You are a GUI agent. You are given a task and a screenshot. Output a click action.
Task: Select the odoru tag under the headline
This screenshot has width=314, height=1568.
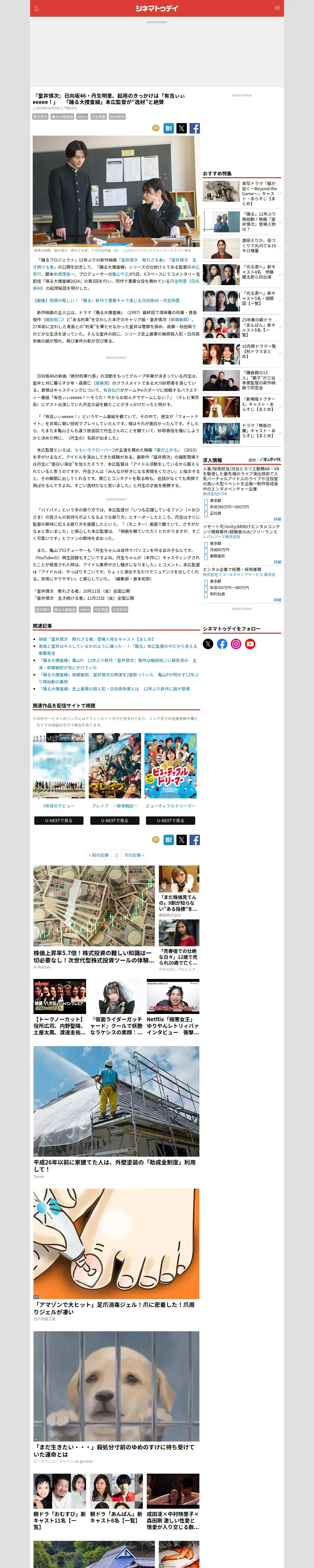coord(82,116)
